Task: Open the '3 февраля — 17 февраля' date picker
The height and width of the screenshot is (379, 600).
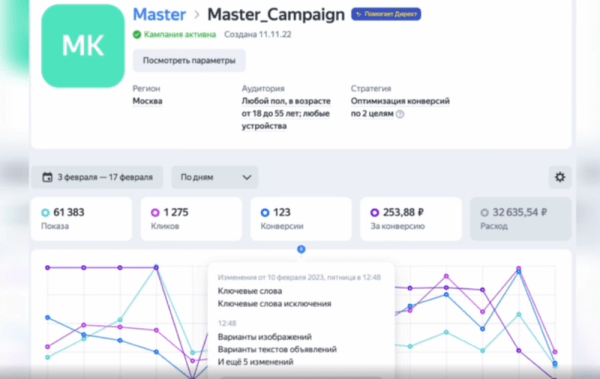Action: tap(97, 177)
